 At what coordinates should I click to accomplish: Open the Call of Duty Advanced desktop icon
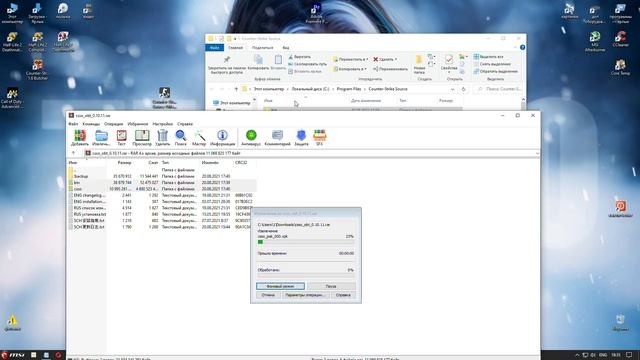[12, 98]
